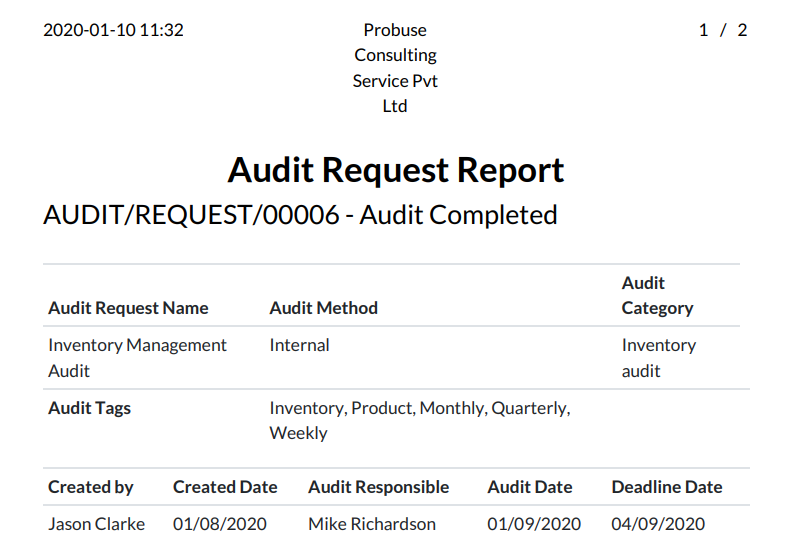Select the Inventory Management Audit cell
788x547 pixels.
[x=137, y=358]
